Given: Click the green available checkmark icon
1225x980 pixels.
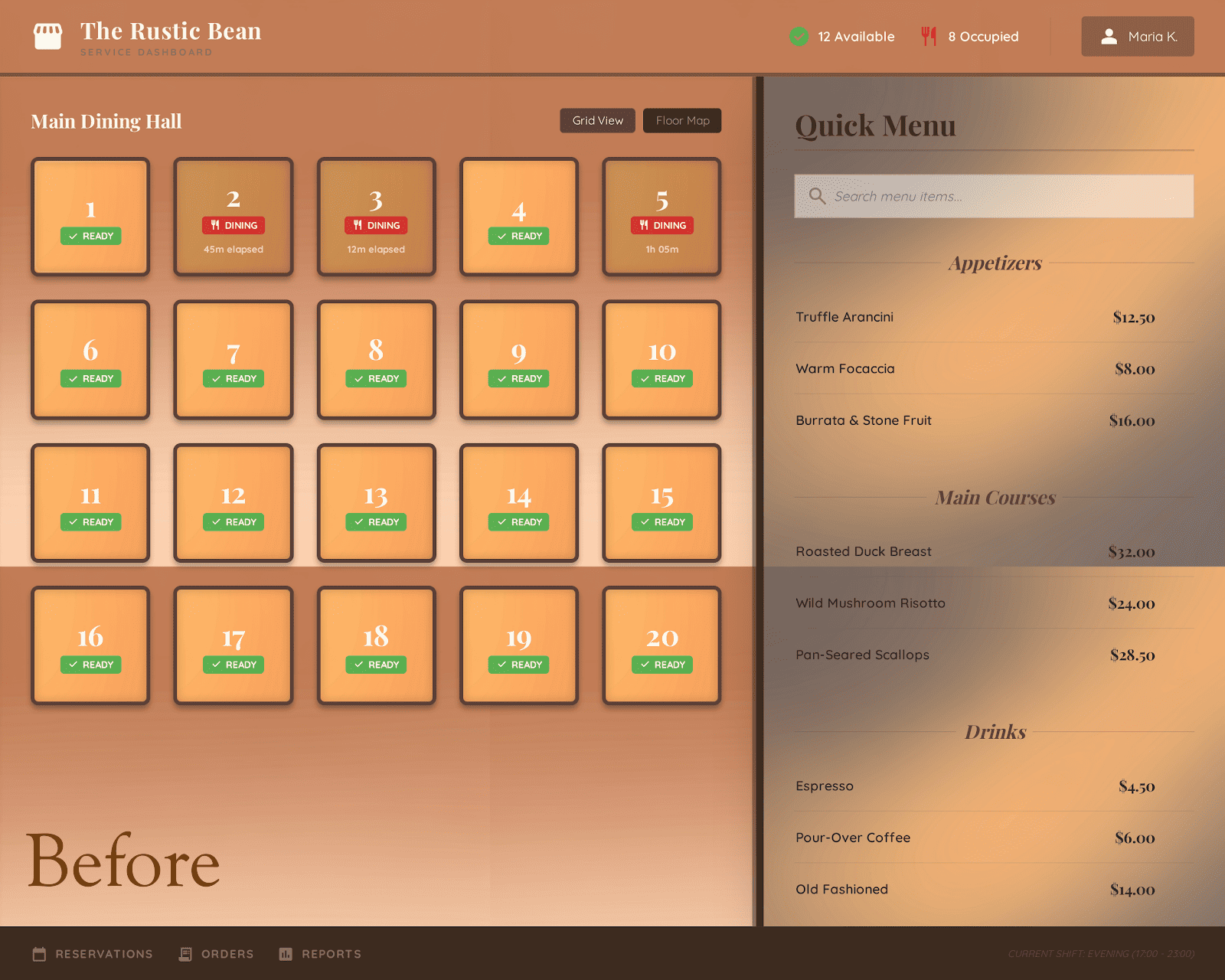Looking at the screenshot, I should tap(799, 37).
